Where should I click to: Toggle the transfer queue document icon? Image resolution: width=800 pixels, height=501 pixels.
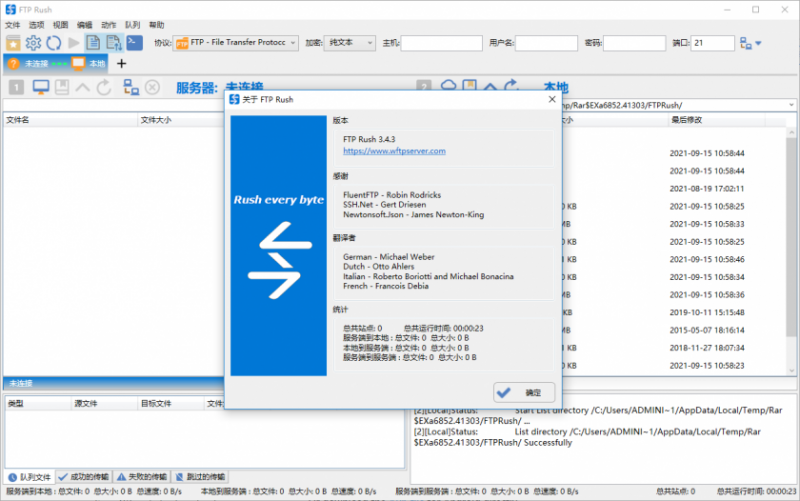click(114, 43)
